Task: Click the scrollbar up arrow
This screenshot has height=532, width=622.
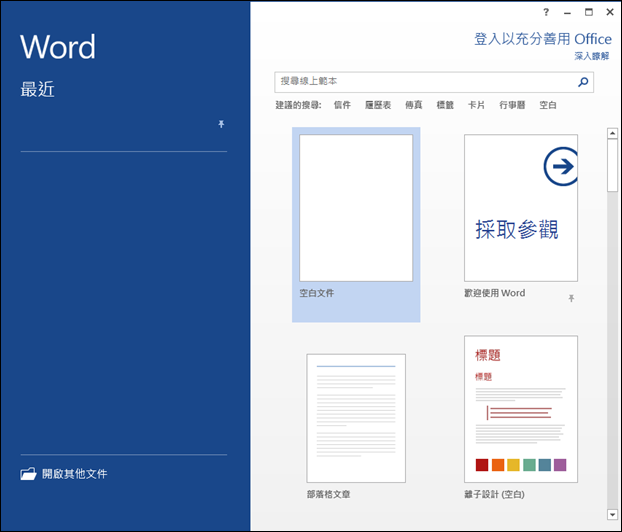Action: [612, 134]
